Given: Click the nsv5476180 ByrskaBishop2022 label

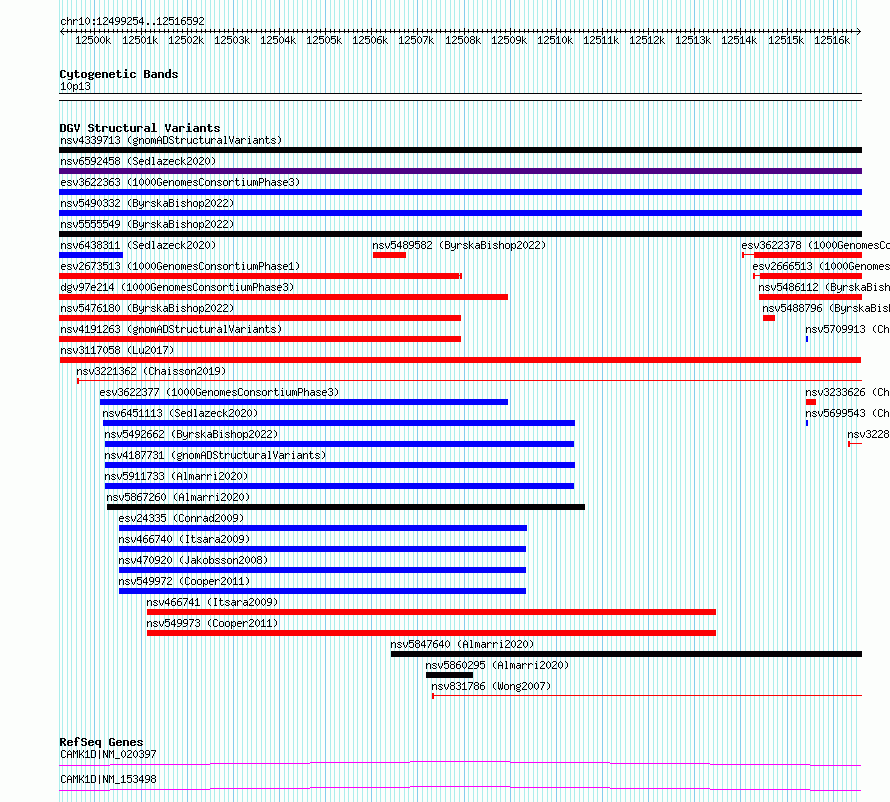Looking at the screenshot, I should [147, 308].
